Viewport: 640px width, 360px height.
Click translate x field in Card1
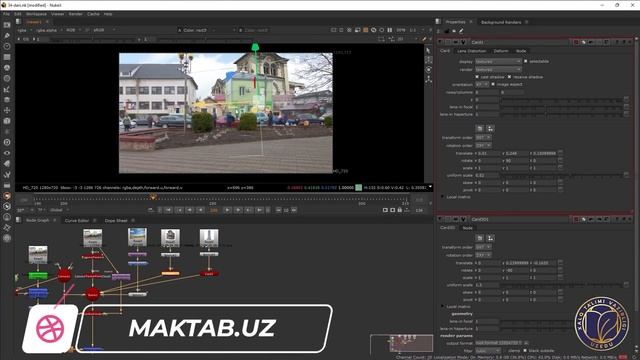point(488,153)
